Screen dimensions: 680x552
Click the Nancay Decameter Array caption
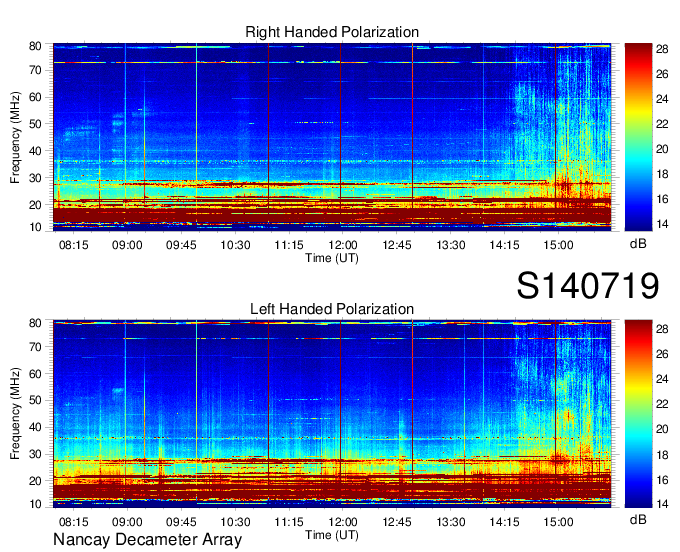147,539
